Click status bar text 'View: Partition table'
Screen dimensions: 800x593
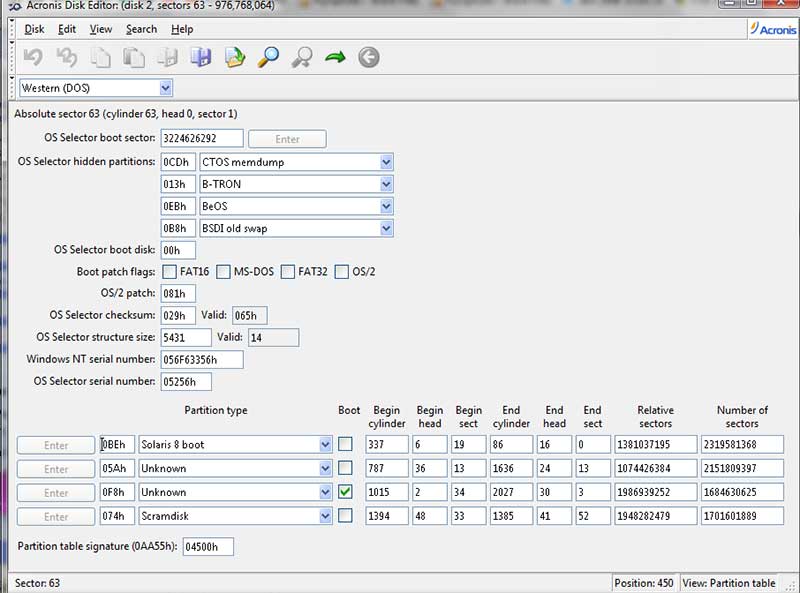(729, 583)
